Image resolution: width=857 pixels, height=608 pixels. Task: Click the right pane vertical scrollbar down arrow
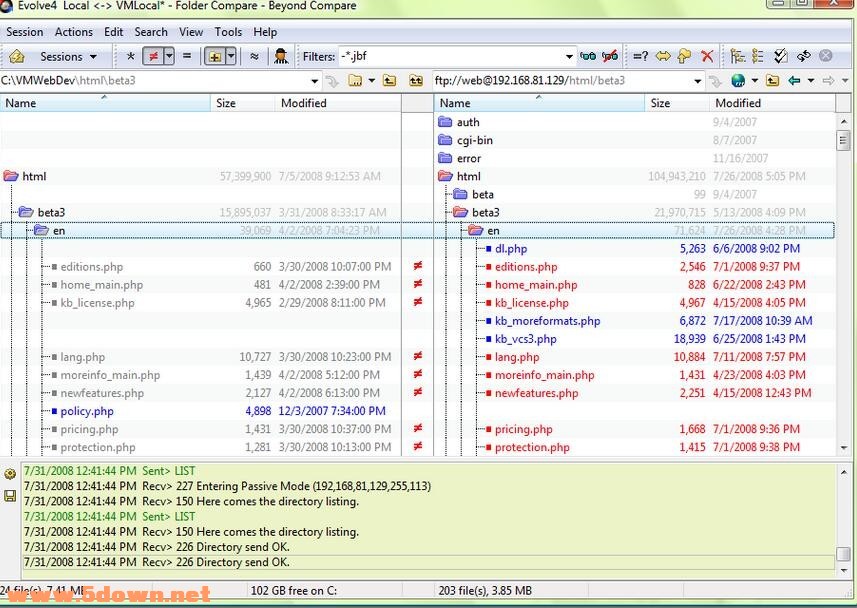[844, 448]
